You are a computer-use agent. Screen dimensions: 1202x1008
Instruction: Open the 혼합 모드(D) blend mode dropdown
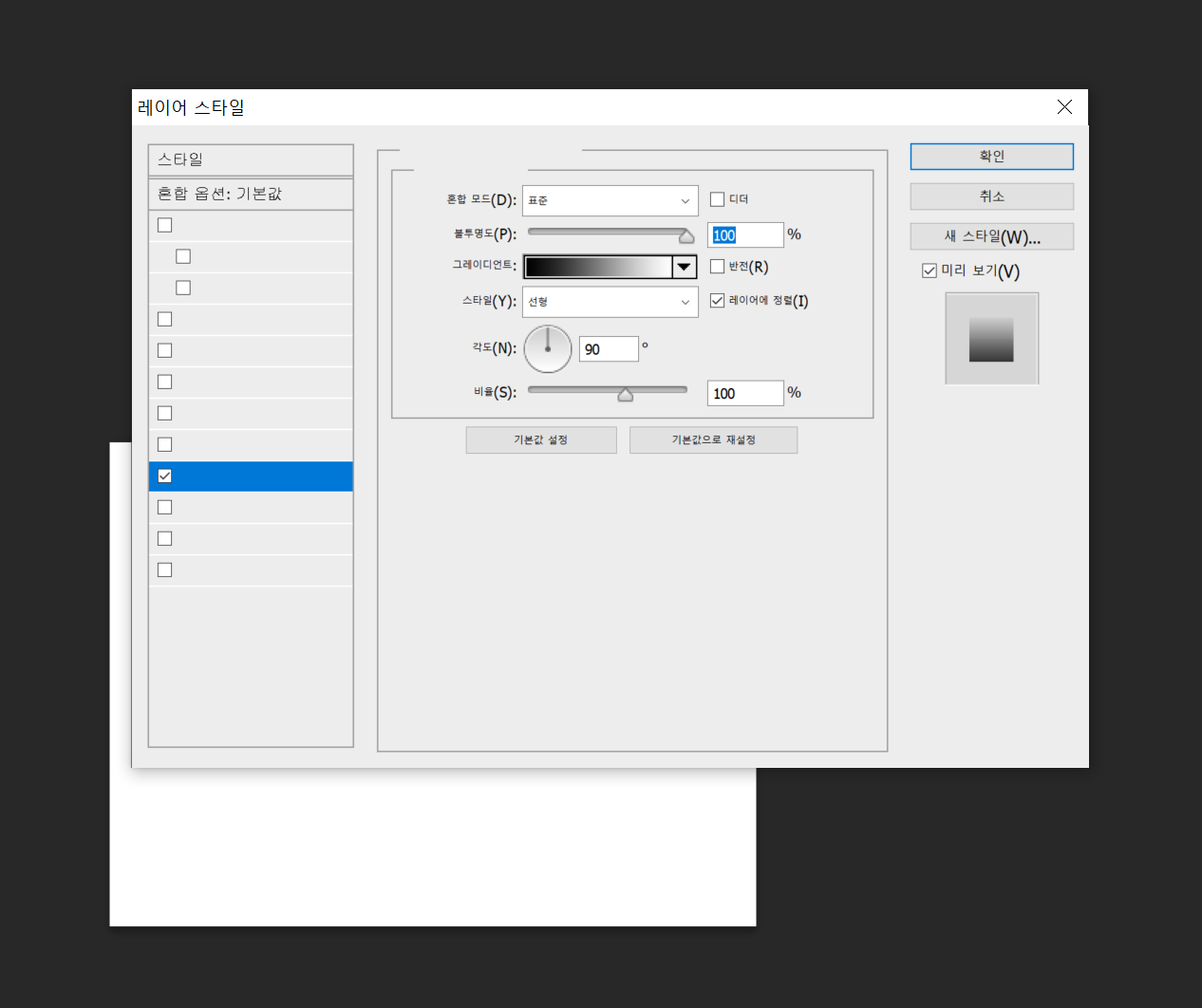click(610, 200)
